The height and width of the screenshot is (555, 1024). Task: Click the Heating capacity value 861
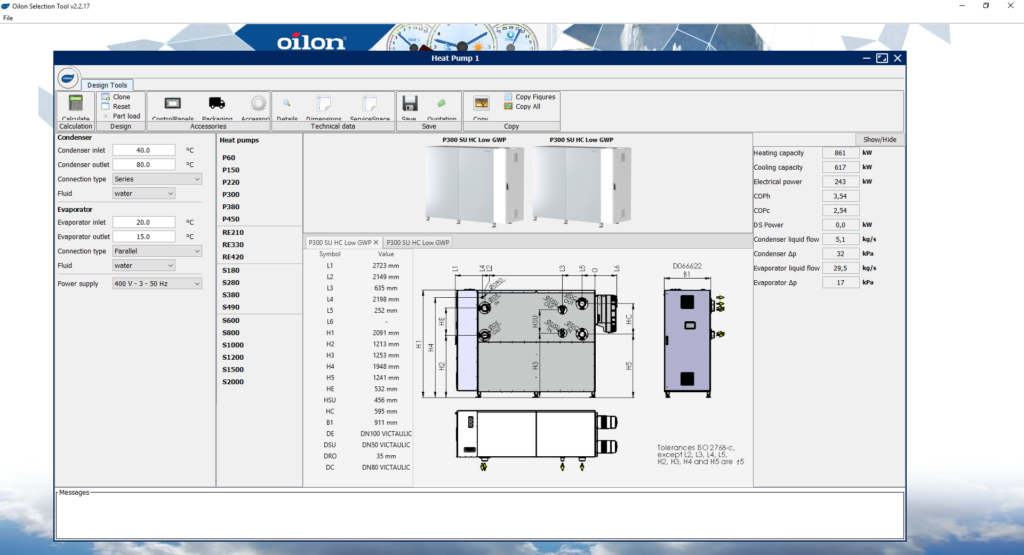(840, 153)
